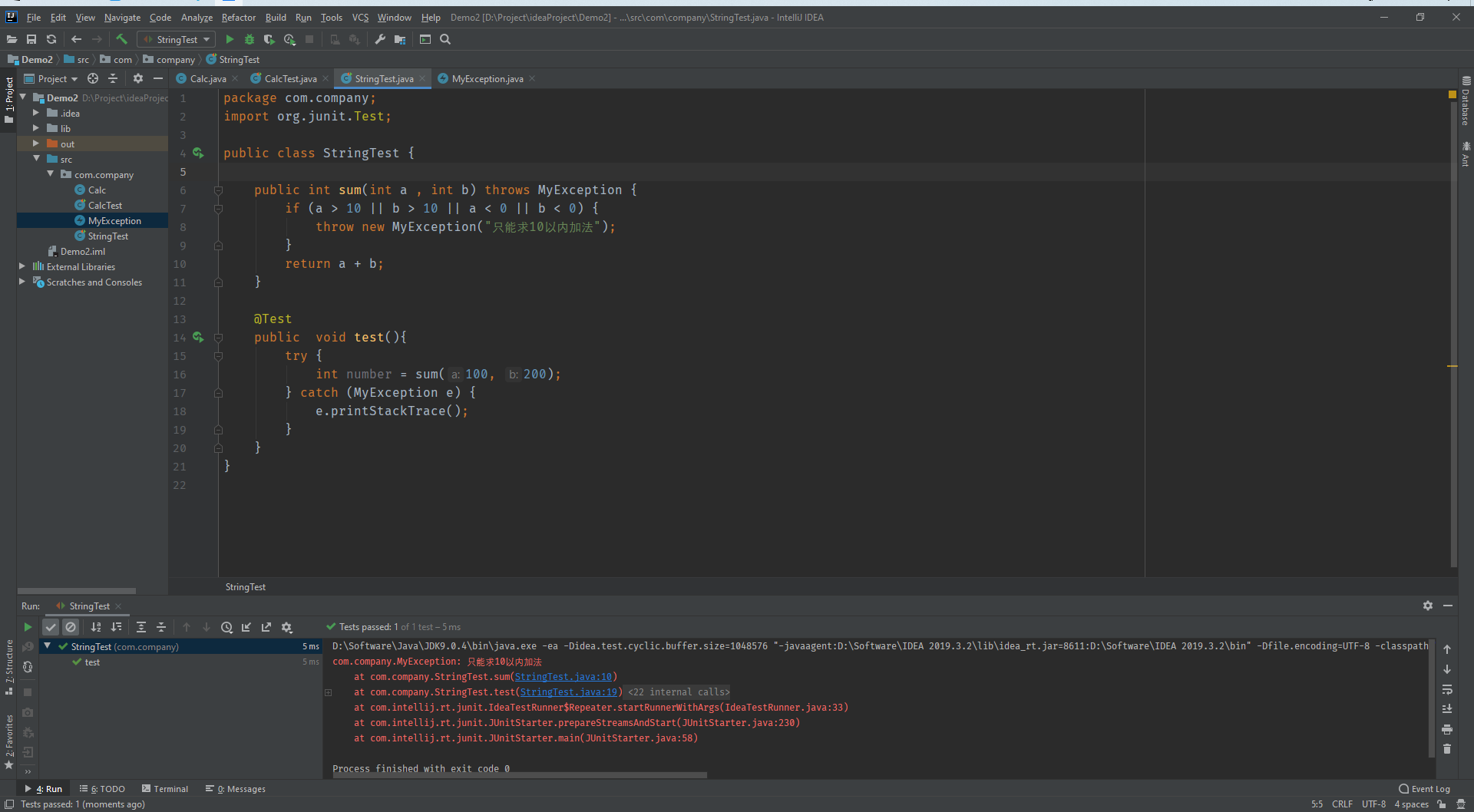The height and width of the screenshot is (812, 1474).
Task: Toggle the Show Ignored tests button
Action: [x=71, y=627]
